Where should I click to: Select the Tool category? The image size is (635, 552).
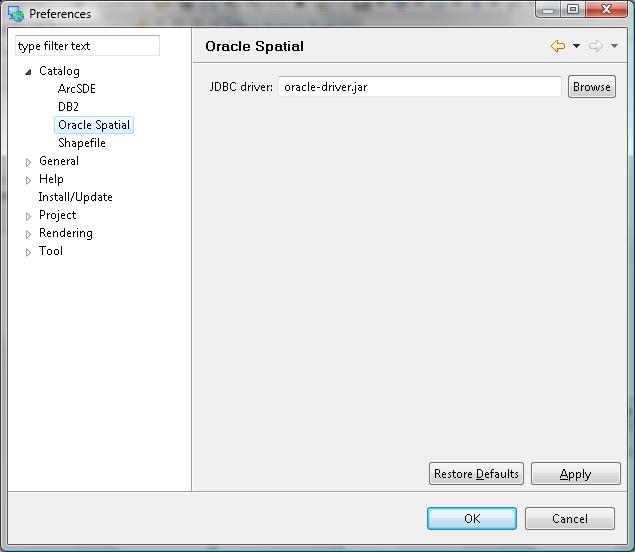pos(51,251)
